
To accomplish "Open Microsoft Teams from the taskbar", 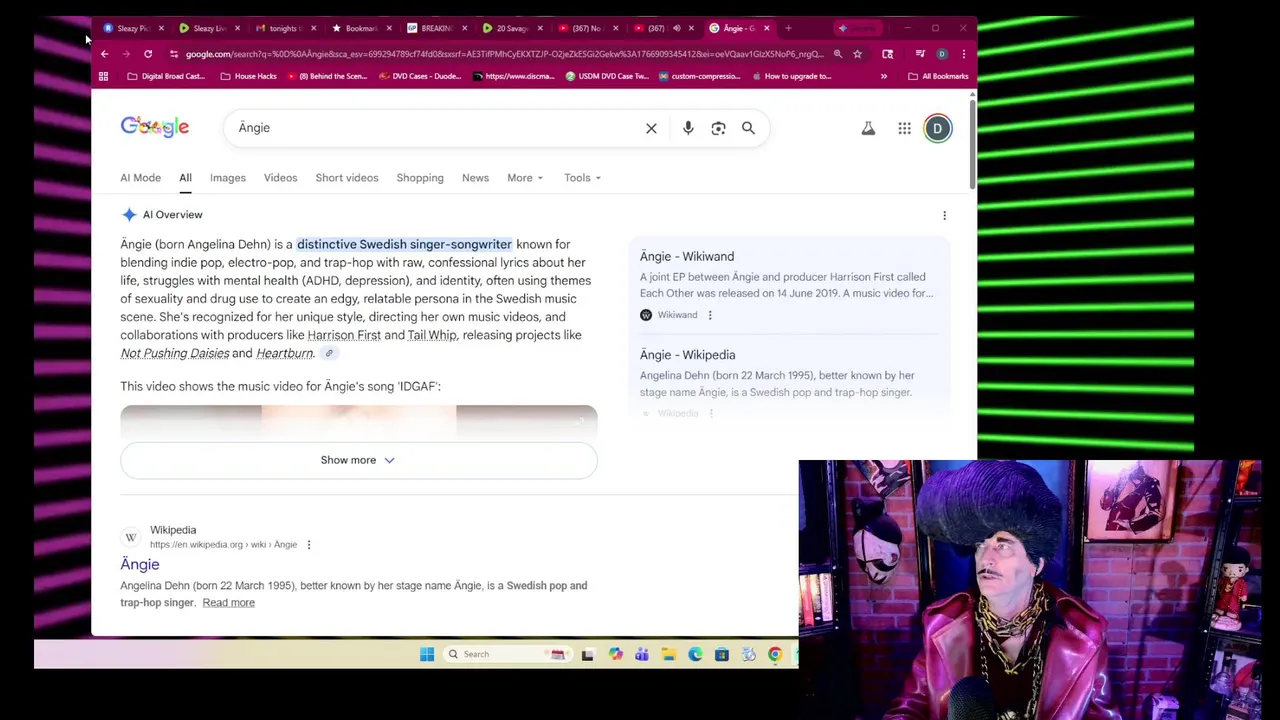I will 641,654.
